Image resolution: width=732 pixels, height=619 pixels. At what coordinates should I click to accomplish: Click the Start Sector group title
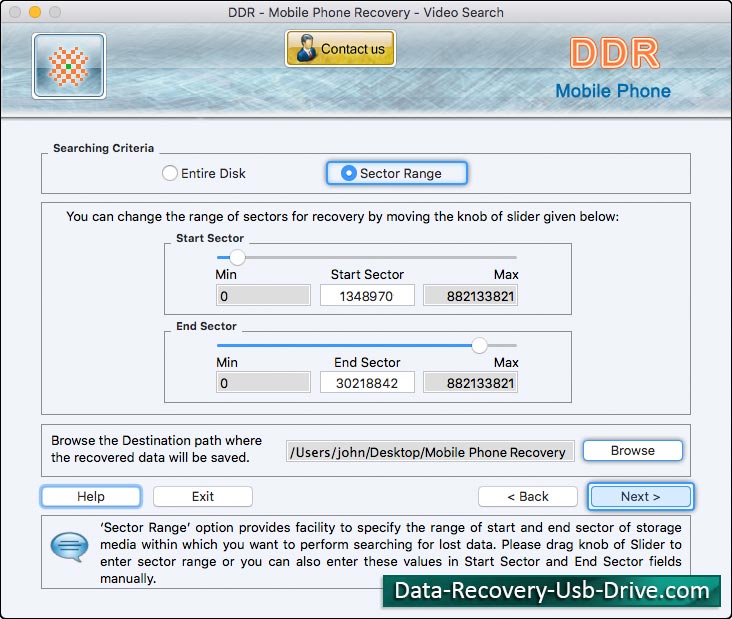[210, 238]
